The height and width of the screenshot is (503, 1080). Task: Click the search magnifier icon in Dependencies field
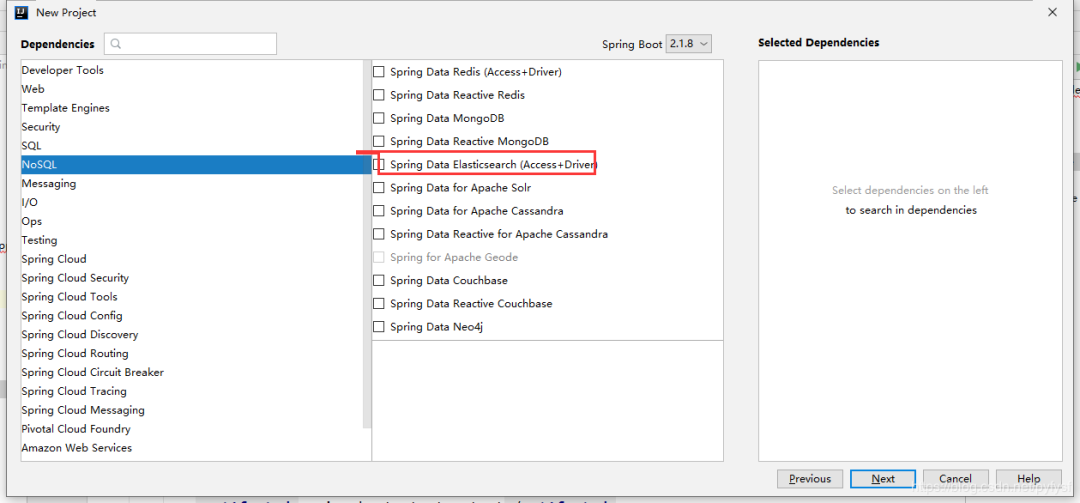point(116,43)
